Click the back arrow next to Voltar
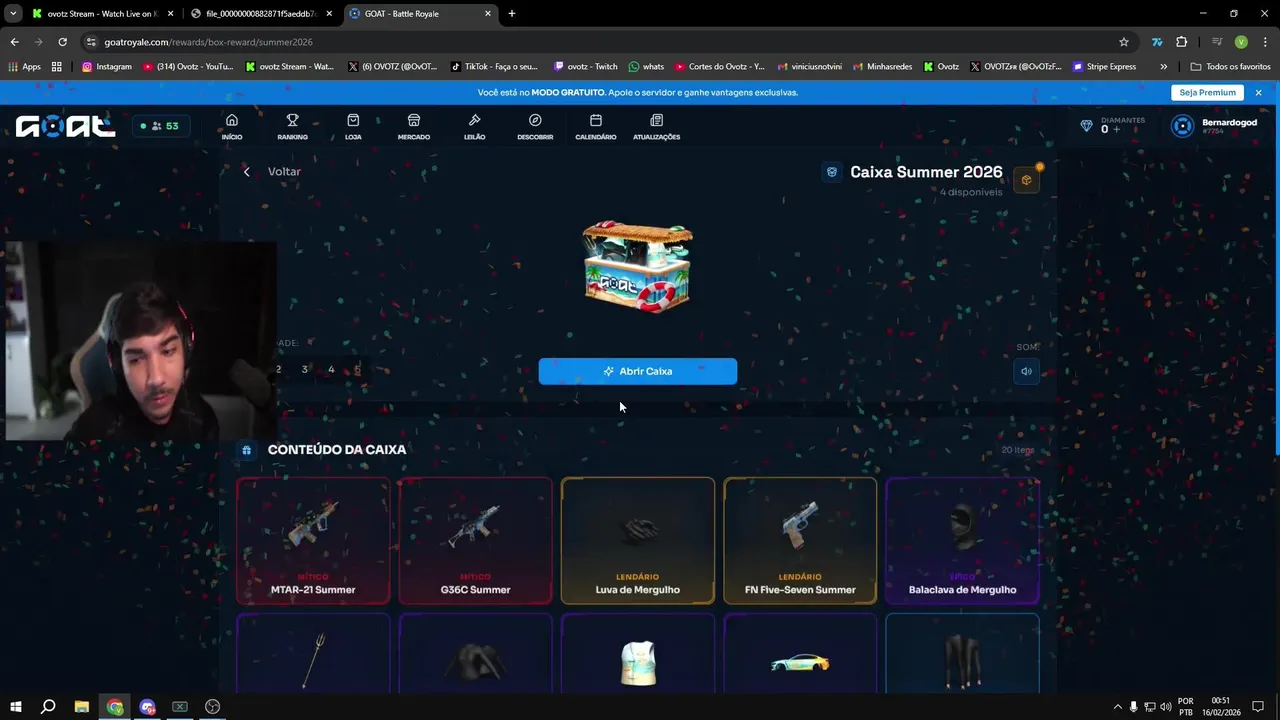 pyautogui.click(x=247, y=172)
